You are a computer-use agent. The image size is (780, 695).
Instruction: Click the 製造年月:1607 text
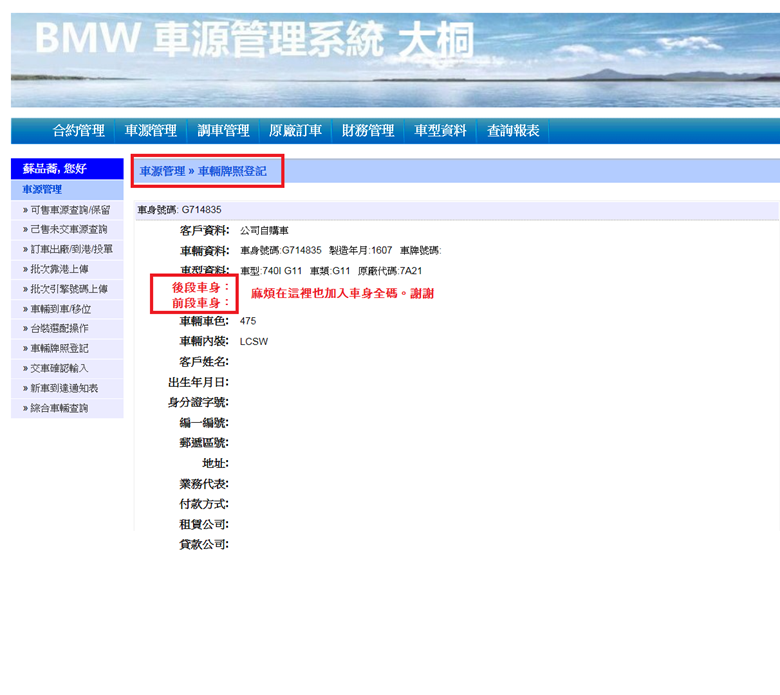tap(361, 250)
